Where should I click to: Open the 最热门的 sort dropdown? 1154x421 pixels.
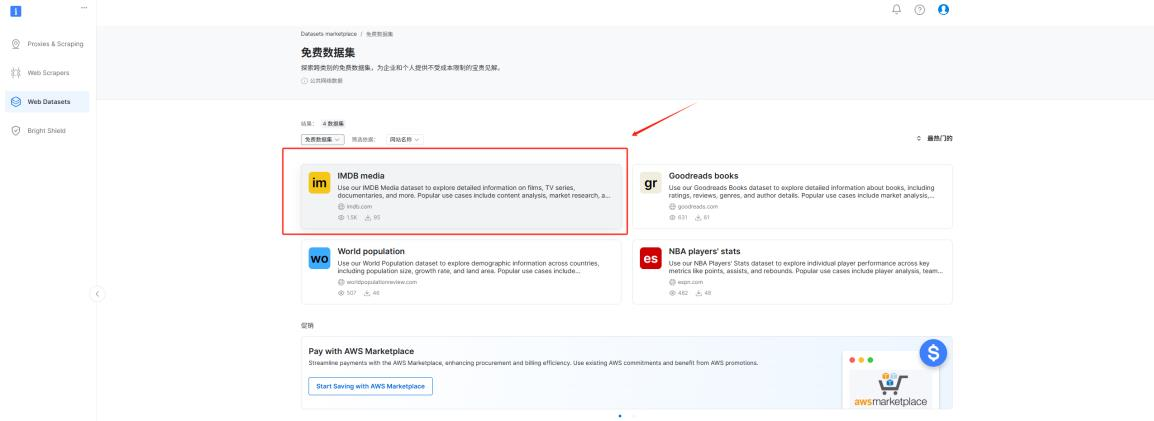coord(935,138)
